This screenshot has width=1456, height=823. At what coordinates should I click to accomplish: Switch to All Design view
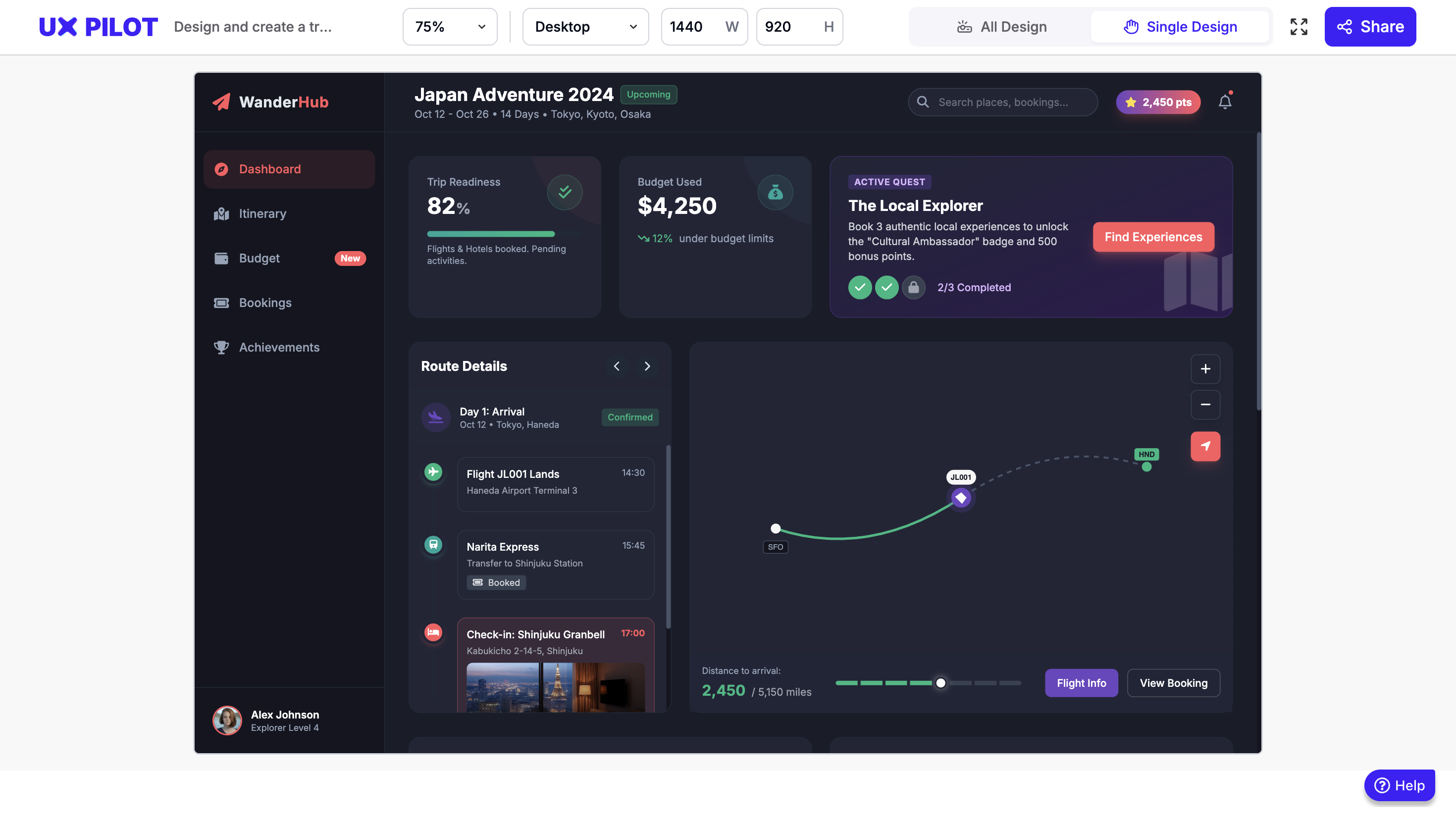pyautogui.click(x=1001, y=27)
